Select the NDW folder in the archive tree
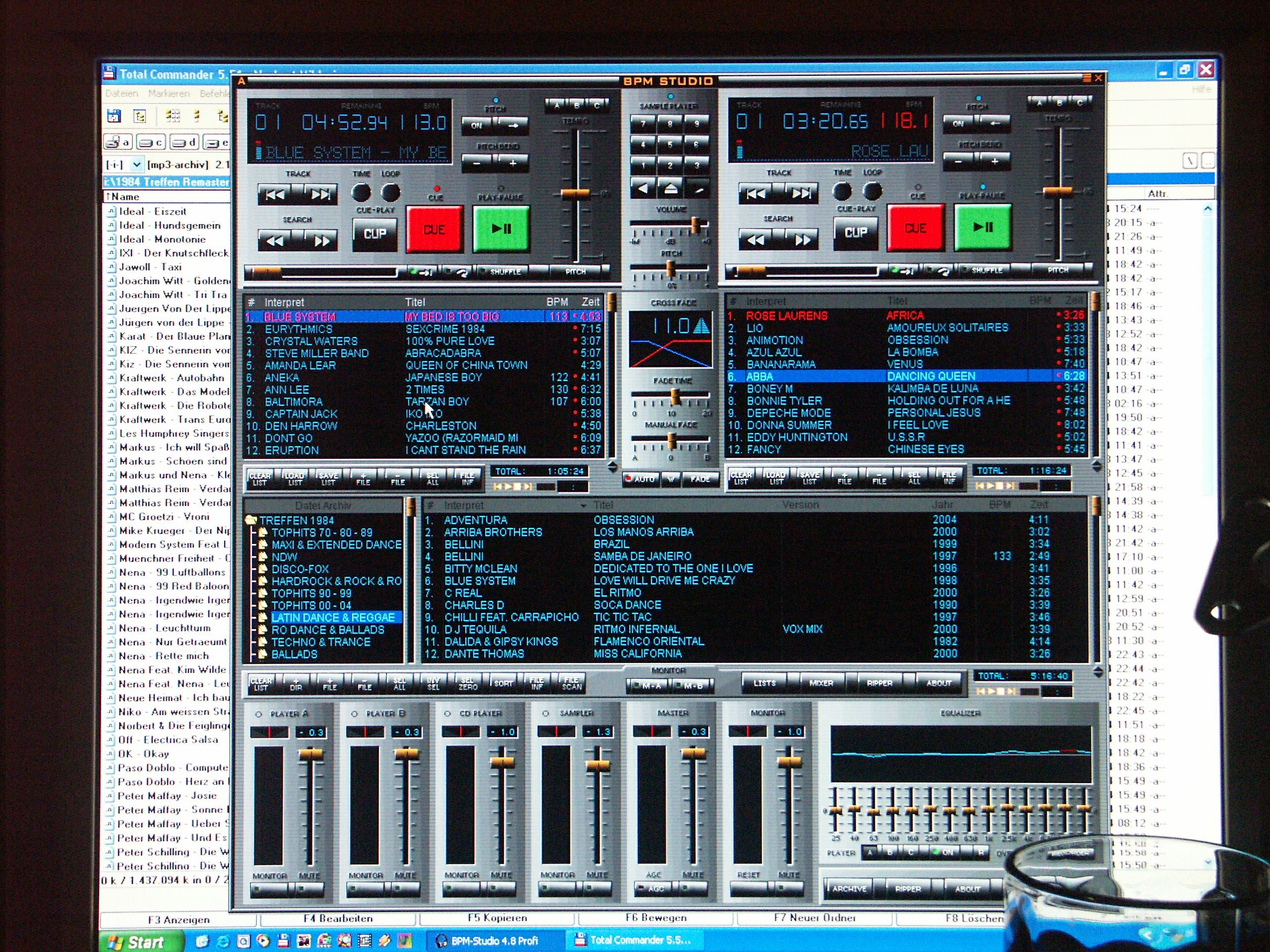 [284, 557]
